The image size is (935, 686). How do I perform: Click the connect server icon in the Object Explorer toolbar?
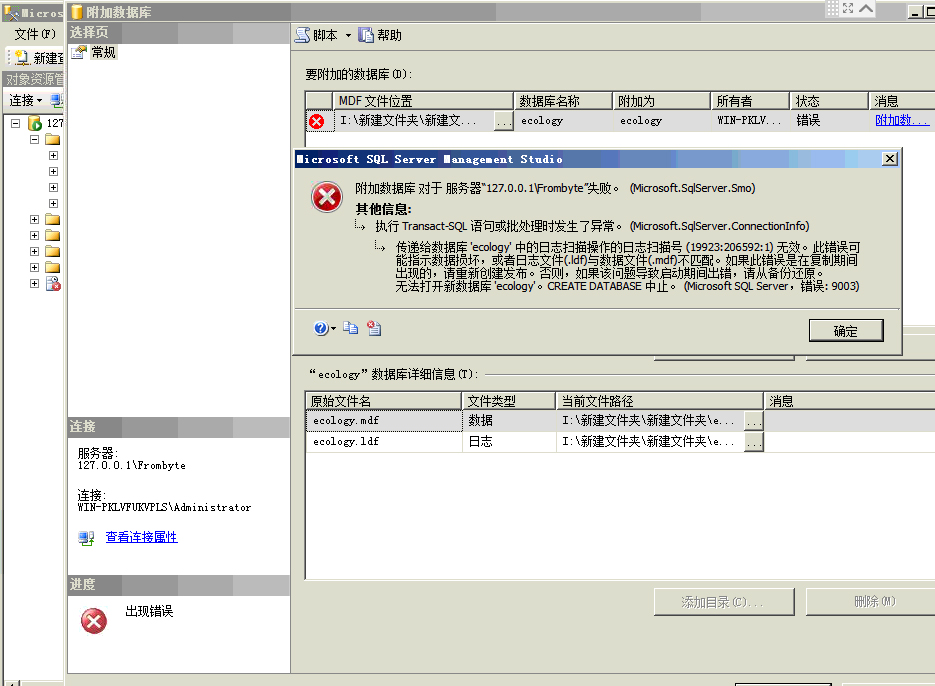click(x=56, y=100)
